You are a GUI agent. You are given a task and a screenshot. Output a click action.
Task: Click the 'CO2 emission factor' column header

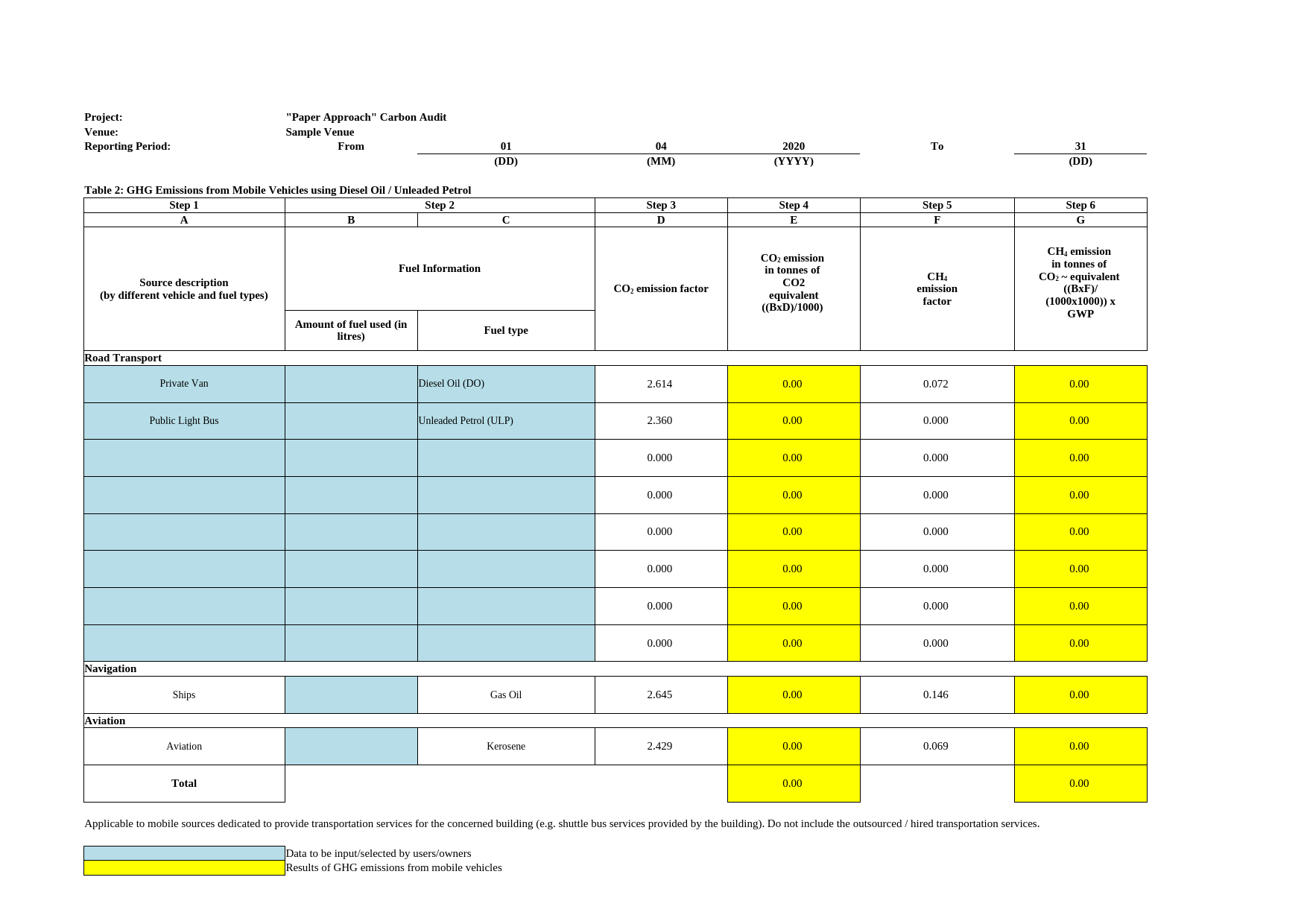[x=661, y=288]
